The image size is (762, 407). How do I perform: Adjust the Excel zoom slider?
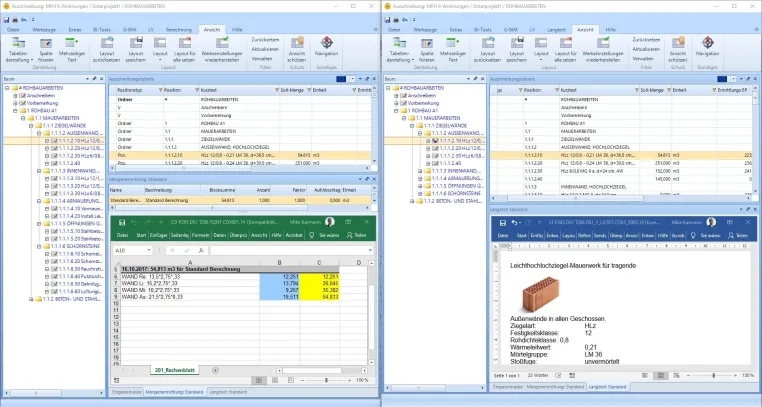tap(326, 380)
